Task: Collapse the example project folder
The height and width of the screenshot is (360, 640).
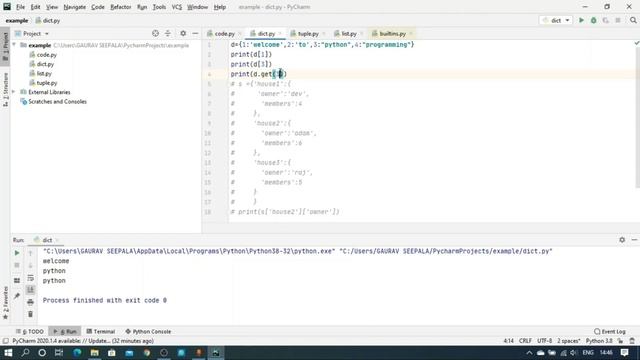Action: point(14,45)
